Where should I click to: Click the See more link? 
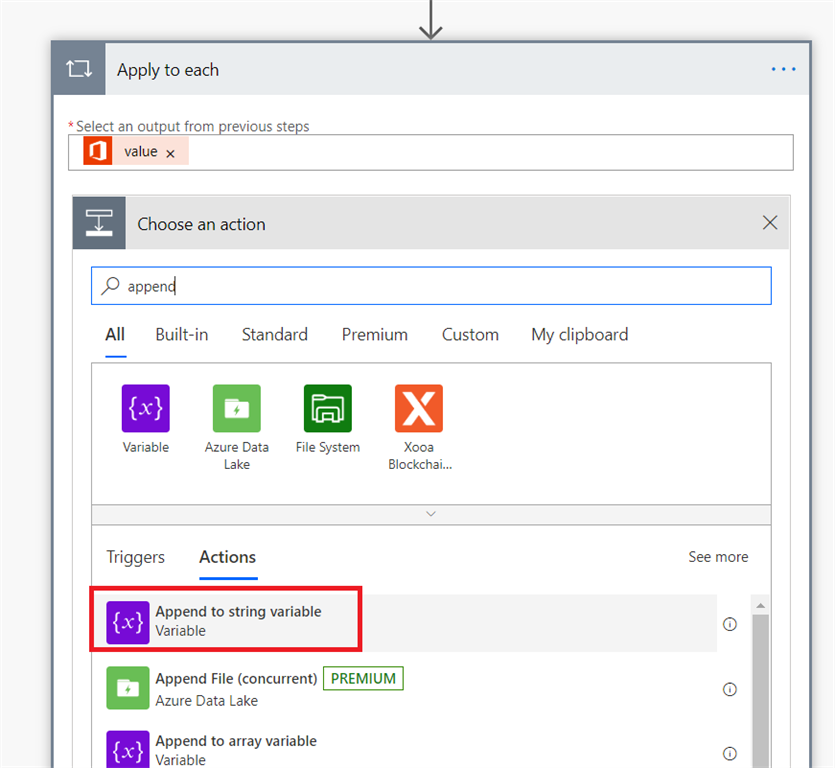(x=718, y=557)
